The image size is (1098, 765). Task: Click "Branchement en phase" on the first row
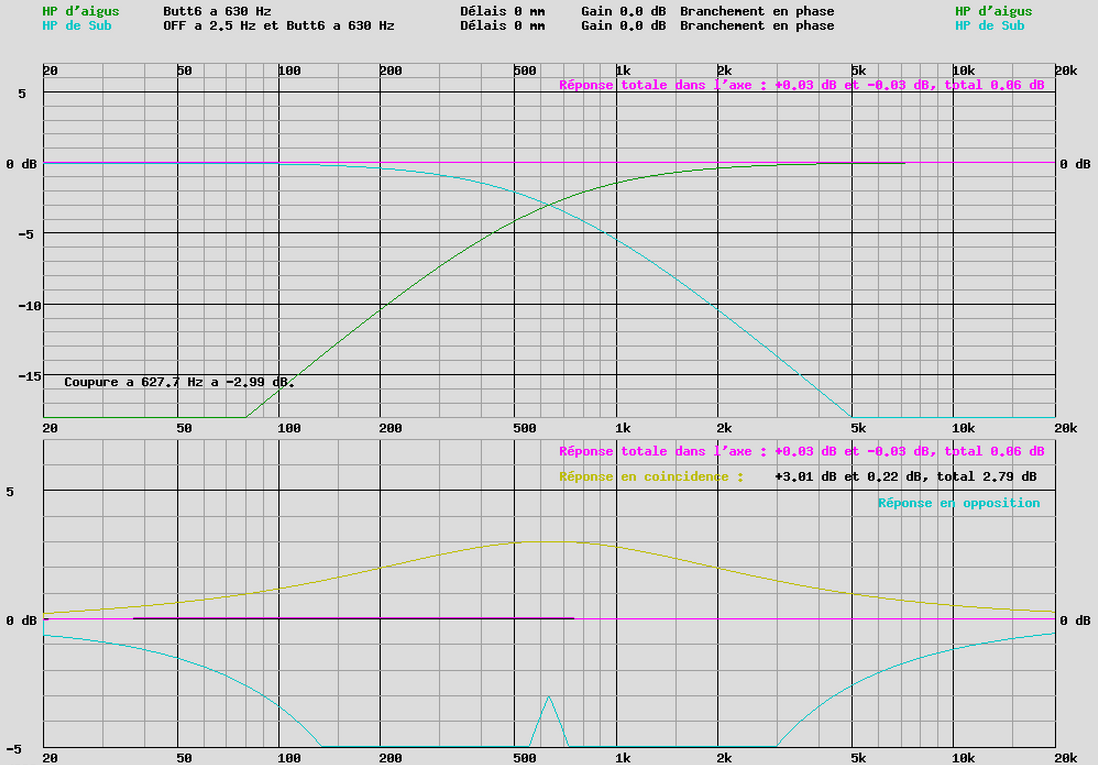pos(757,11)
